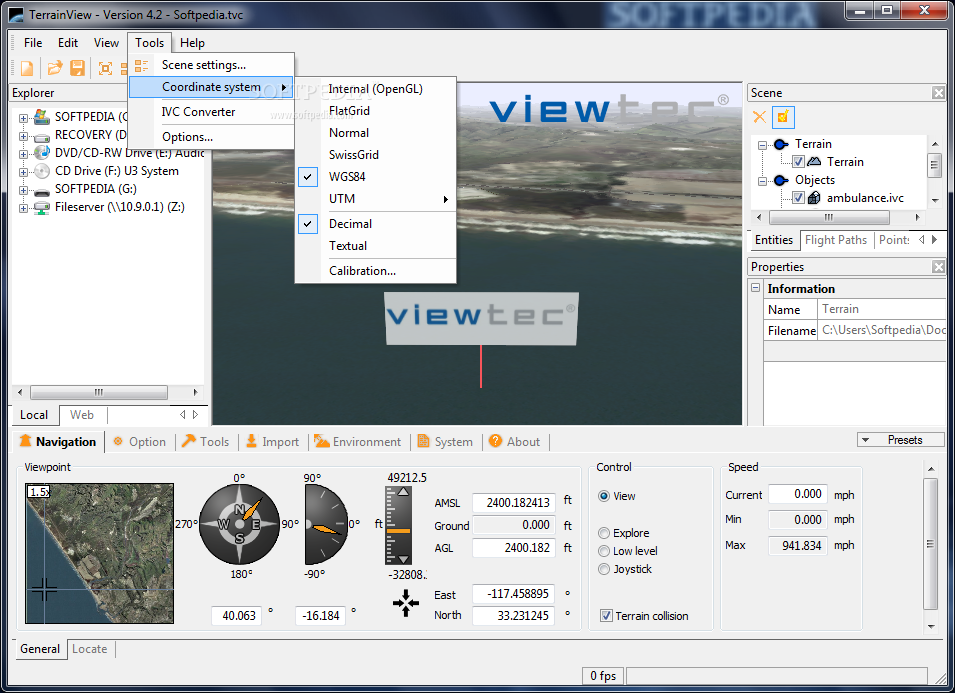955x693 pixels.
Task: Click the Save floppy disk icon
Action: click(77, 68)
